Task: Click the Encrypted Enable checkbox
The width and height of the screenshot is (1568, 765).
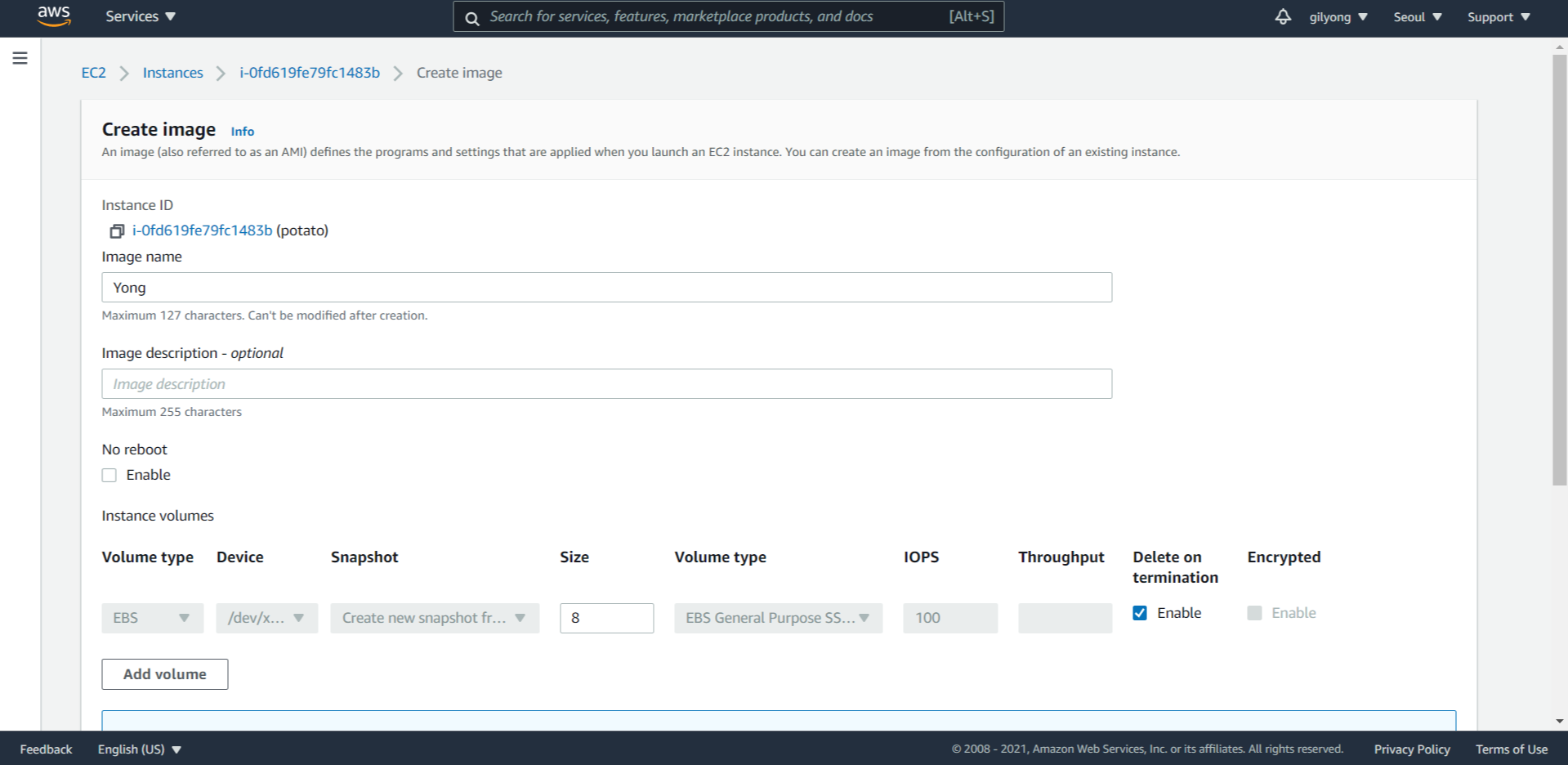Action: point(1255,613)
